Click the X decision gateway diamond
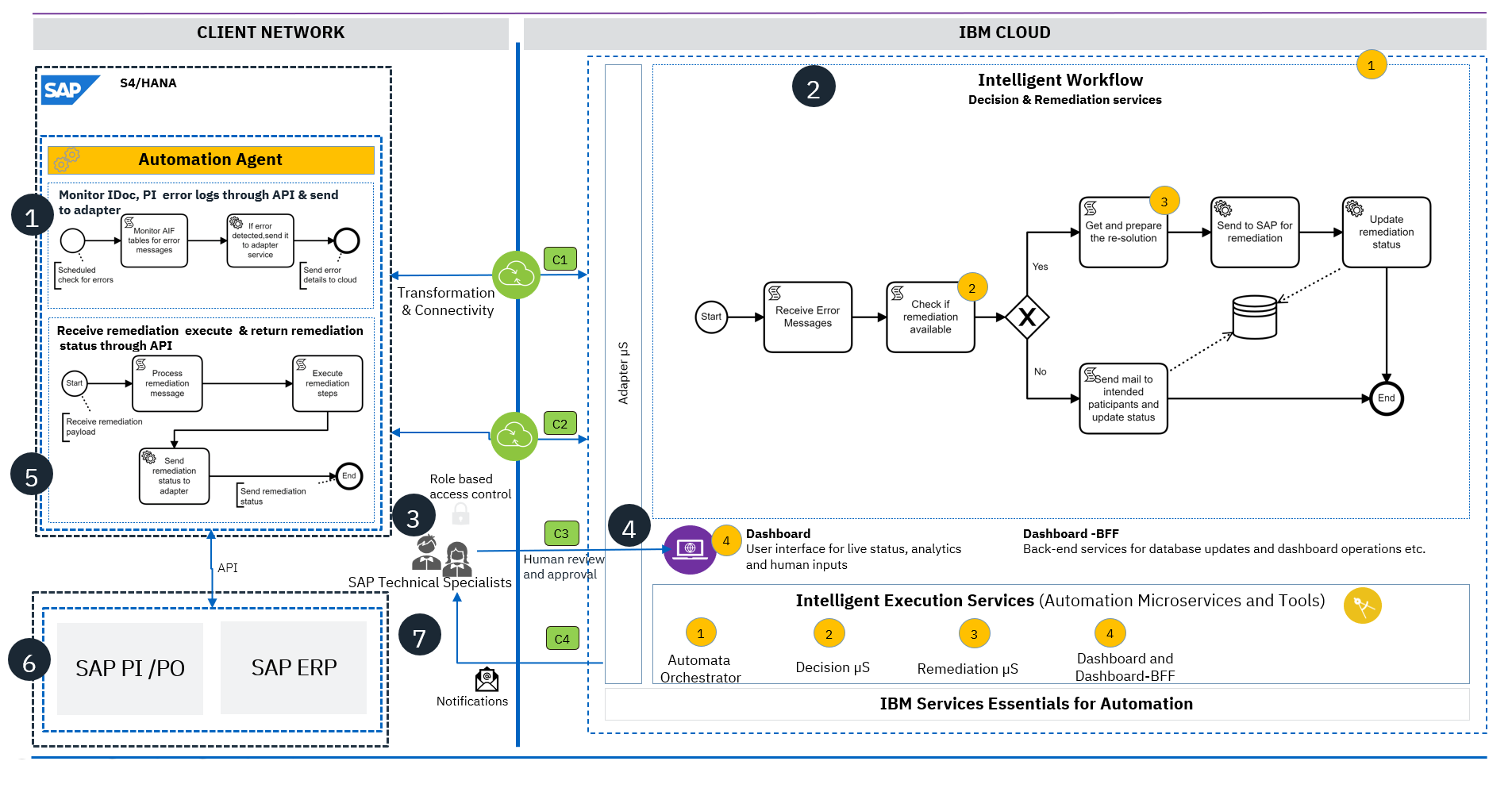Image resolution: width=1512 pixels, height=788 pixels. (1027, 317)
